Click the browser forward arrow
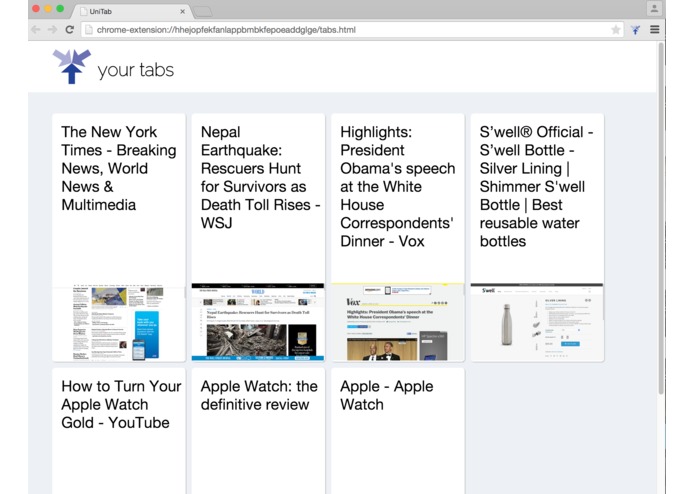The height and width of the screenshot is (494, 695). pos(52,30)
